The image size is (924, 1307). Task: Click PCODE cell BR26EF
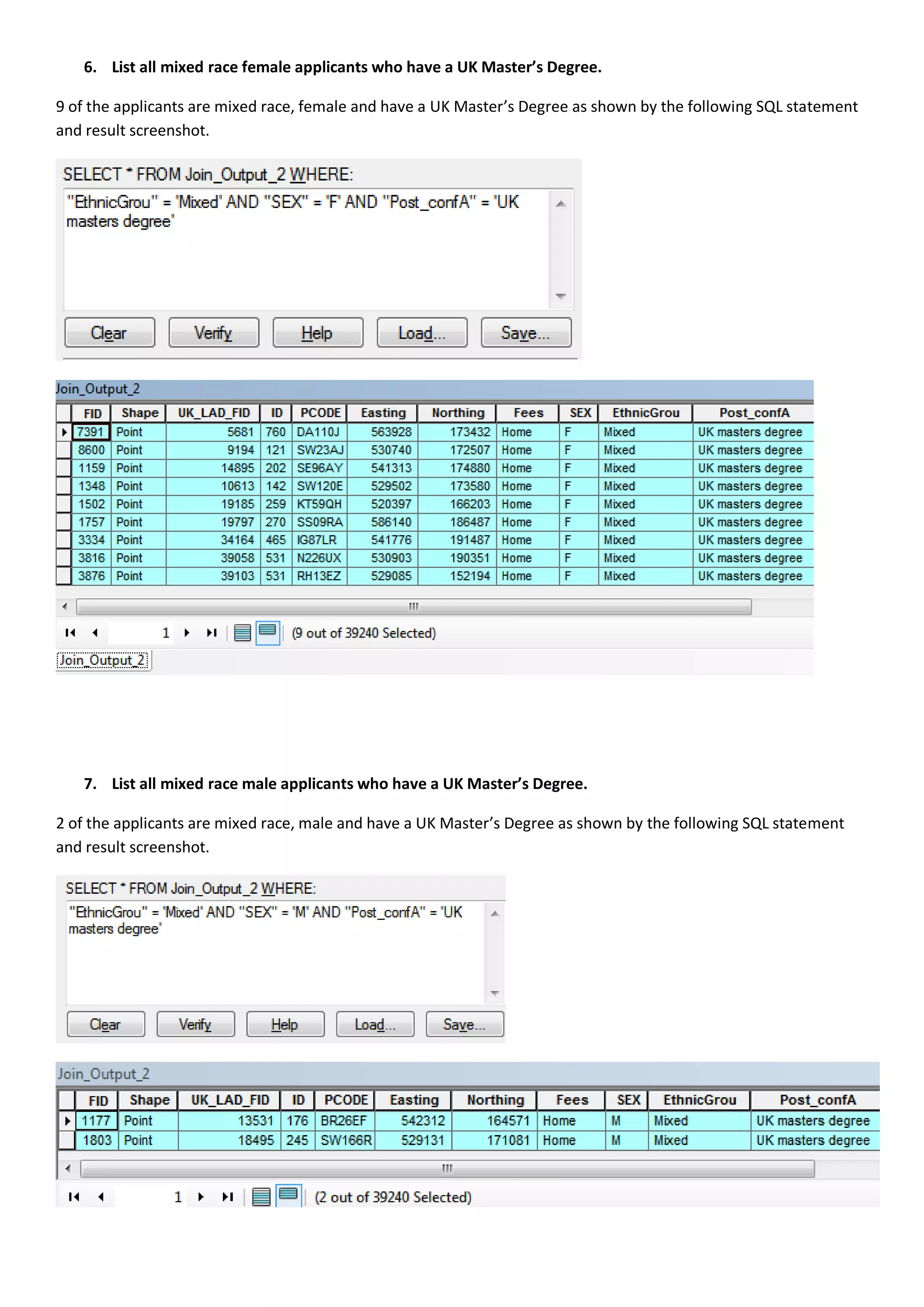(345, 1120)
